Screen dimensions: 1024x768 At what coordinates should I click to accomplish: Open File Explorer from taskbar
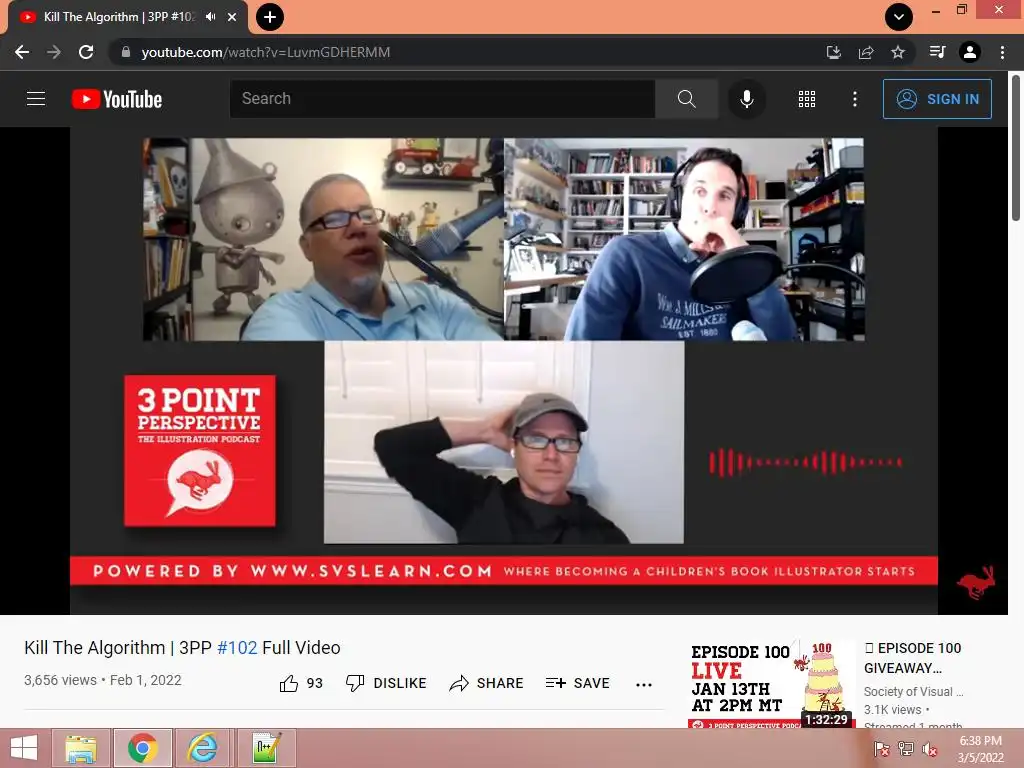coord(81,748)
